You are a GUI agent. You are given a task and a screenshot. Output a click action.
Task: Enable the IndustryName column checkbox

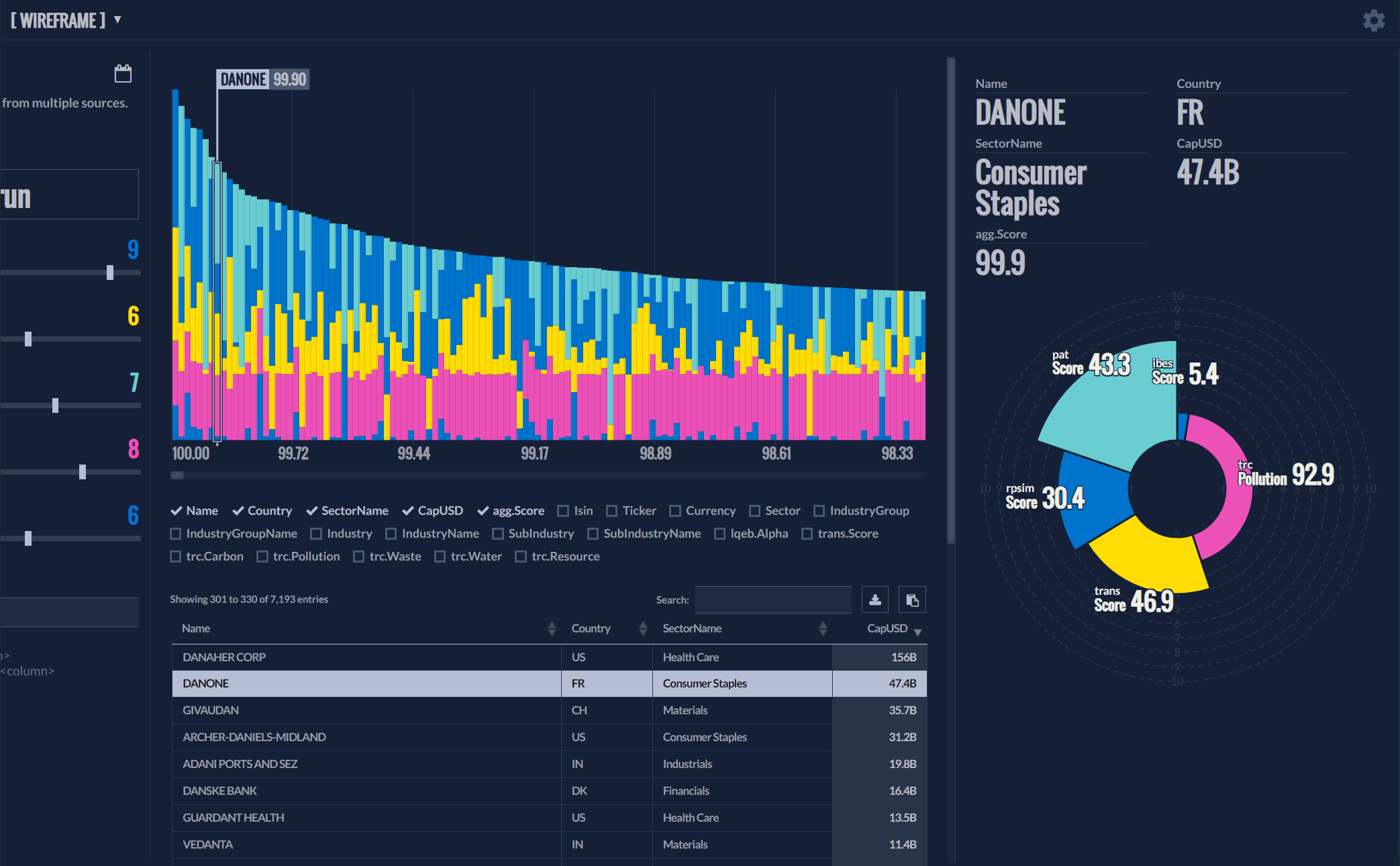coord(391,534)
